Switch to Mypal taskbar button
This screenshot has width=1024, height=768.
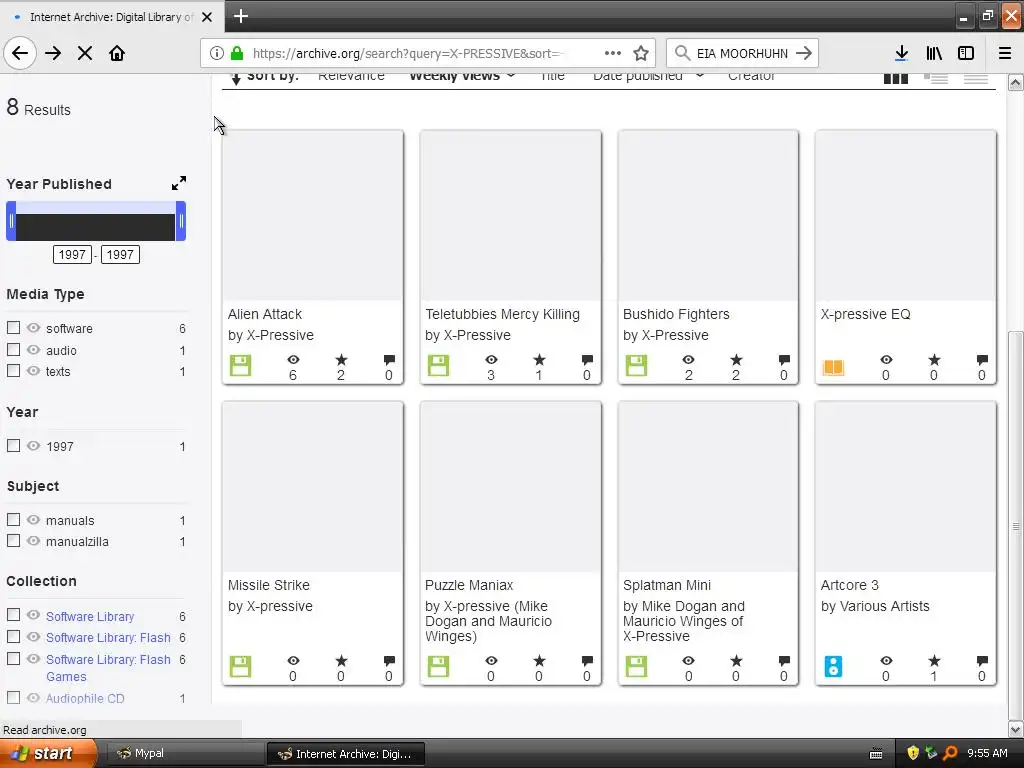tap(185, 754)
